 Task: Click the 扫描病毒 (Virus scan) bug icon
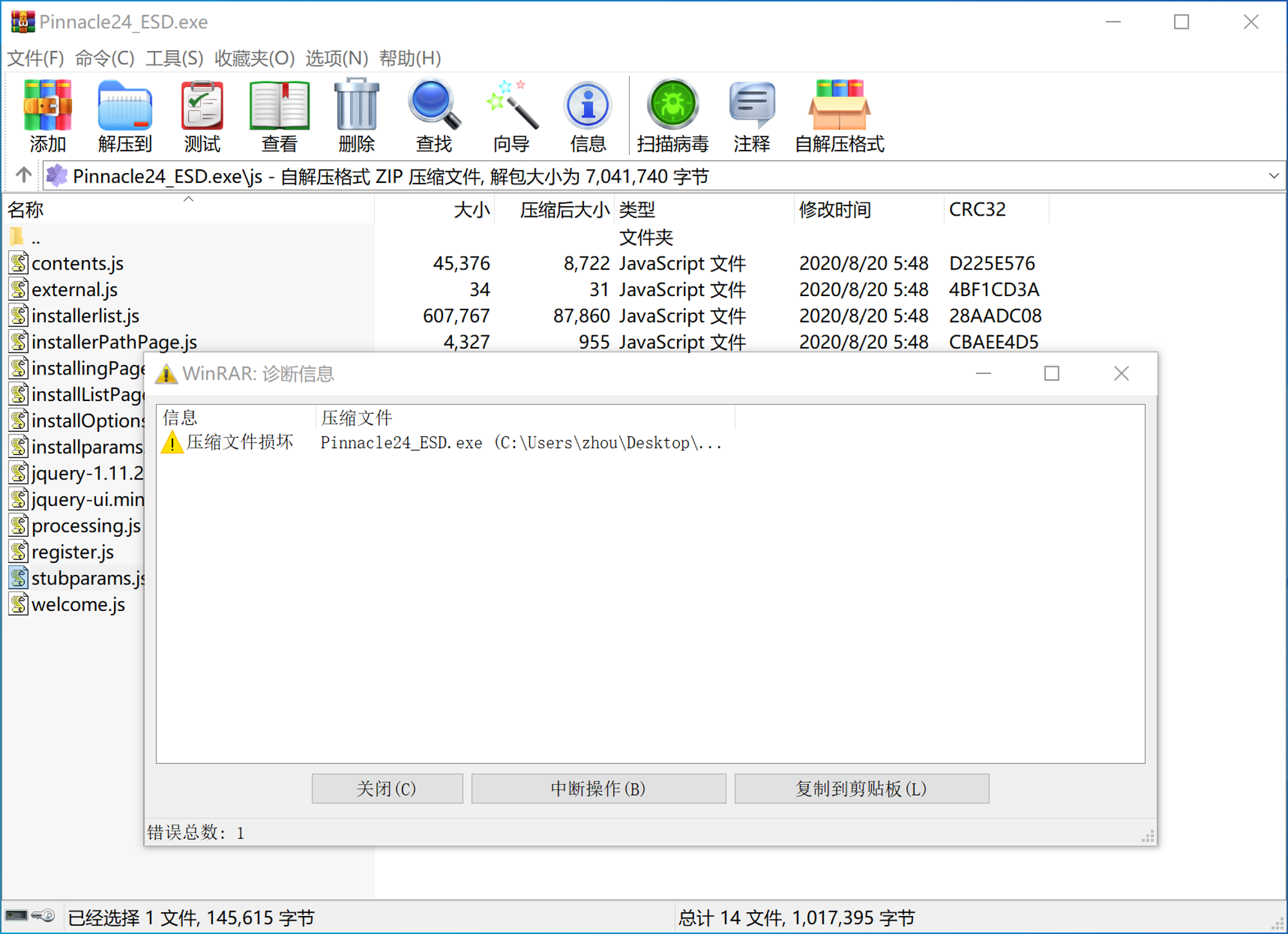pos(673,106)
